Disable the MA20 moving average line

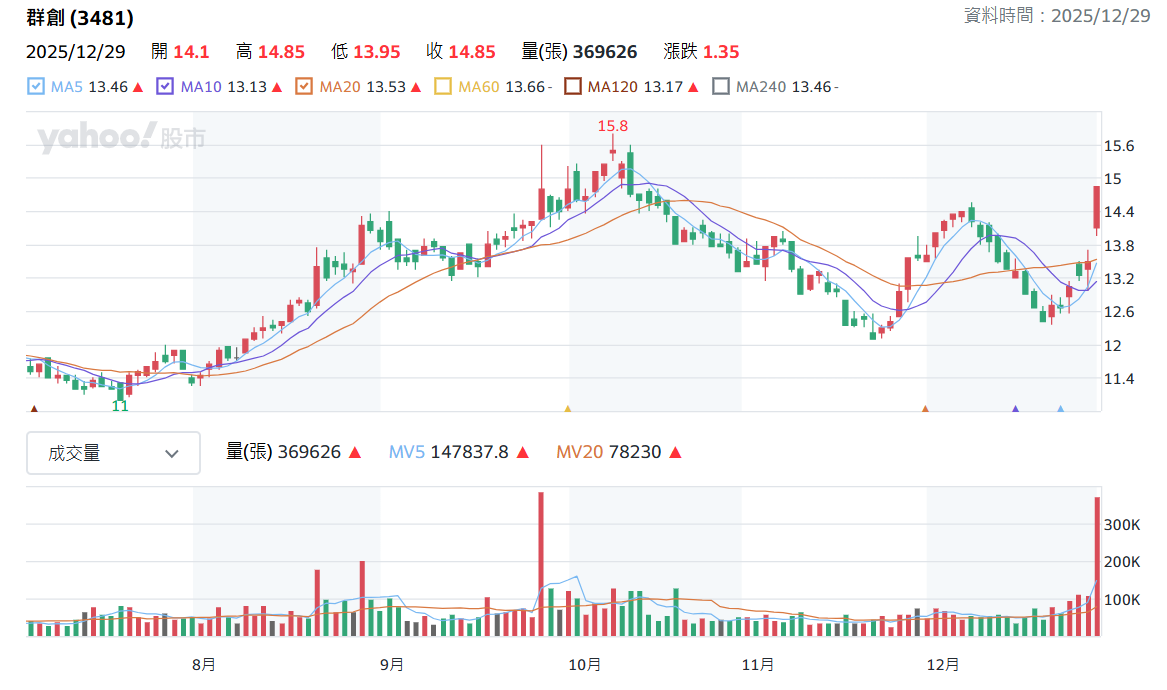click(x=304, y=86)
